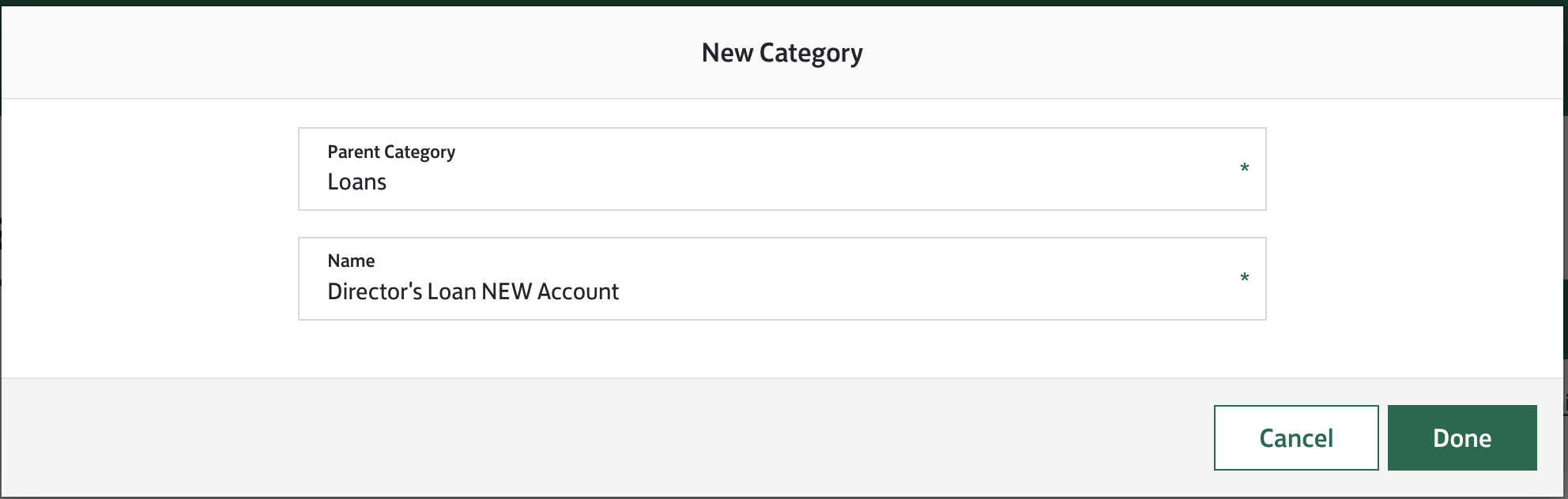Click the asterisk in Parent Category field
The image size is (1568, 499).
click(x=1244, y=169)
